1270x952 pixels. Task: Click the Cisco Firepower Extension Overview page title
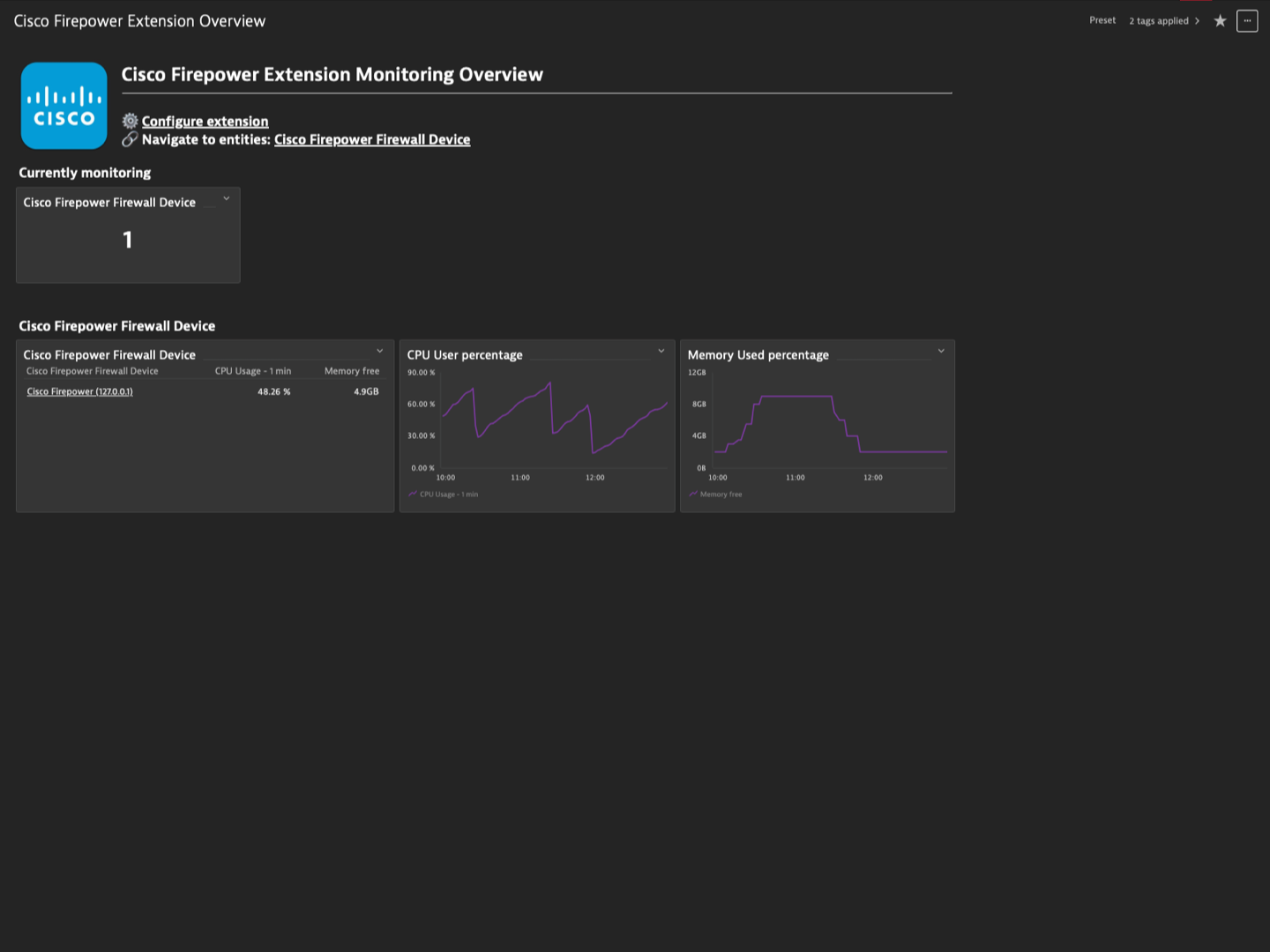(x=139, y=21)
